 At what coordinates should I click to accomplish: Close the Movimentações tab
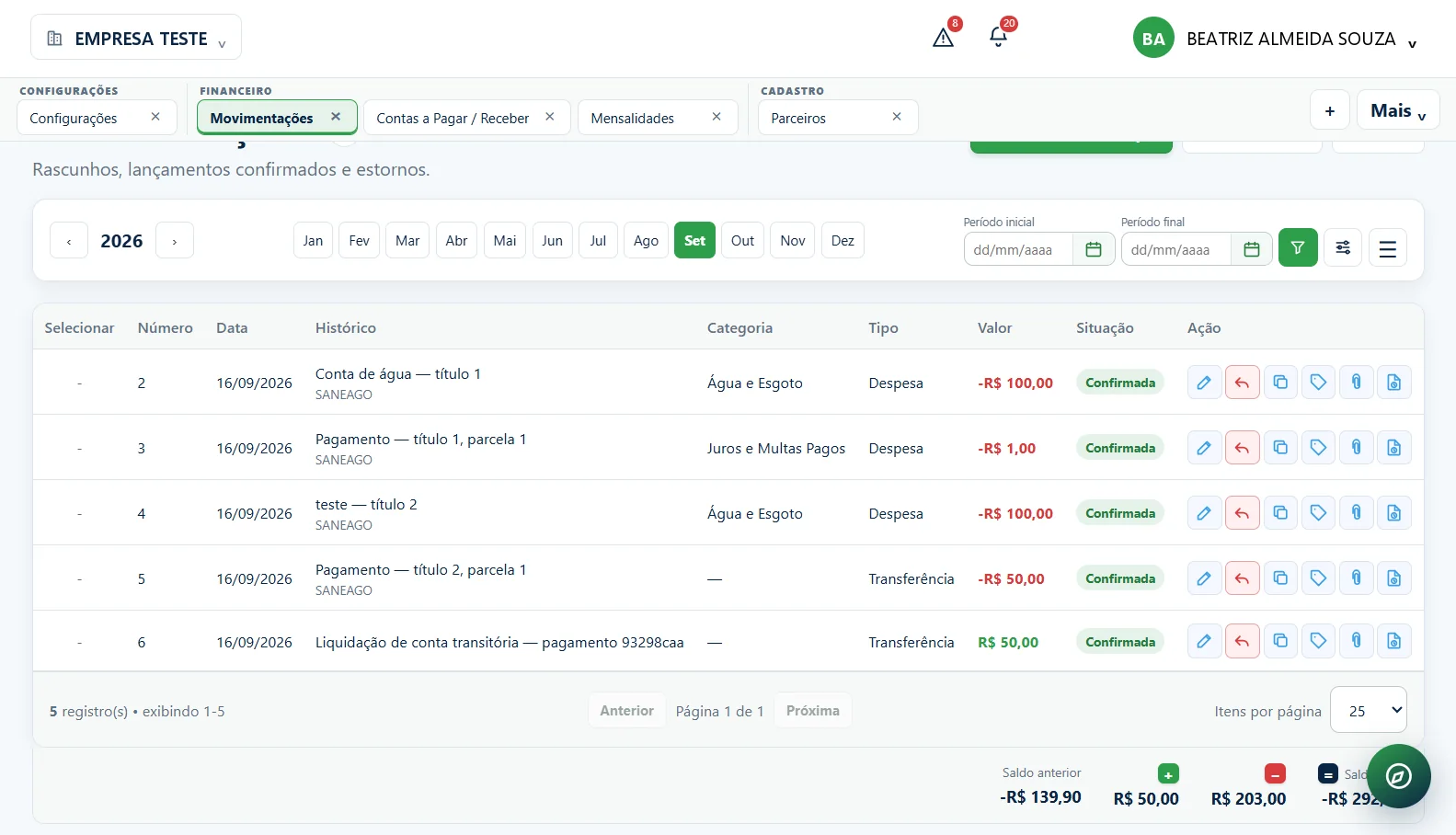click(x=336, y=117)
